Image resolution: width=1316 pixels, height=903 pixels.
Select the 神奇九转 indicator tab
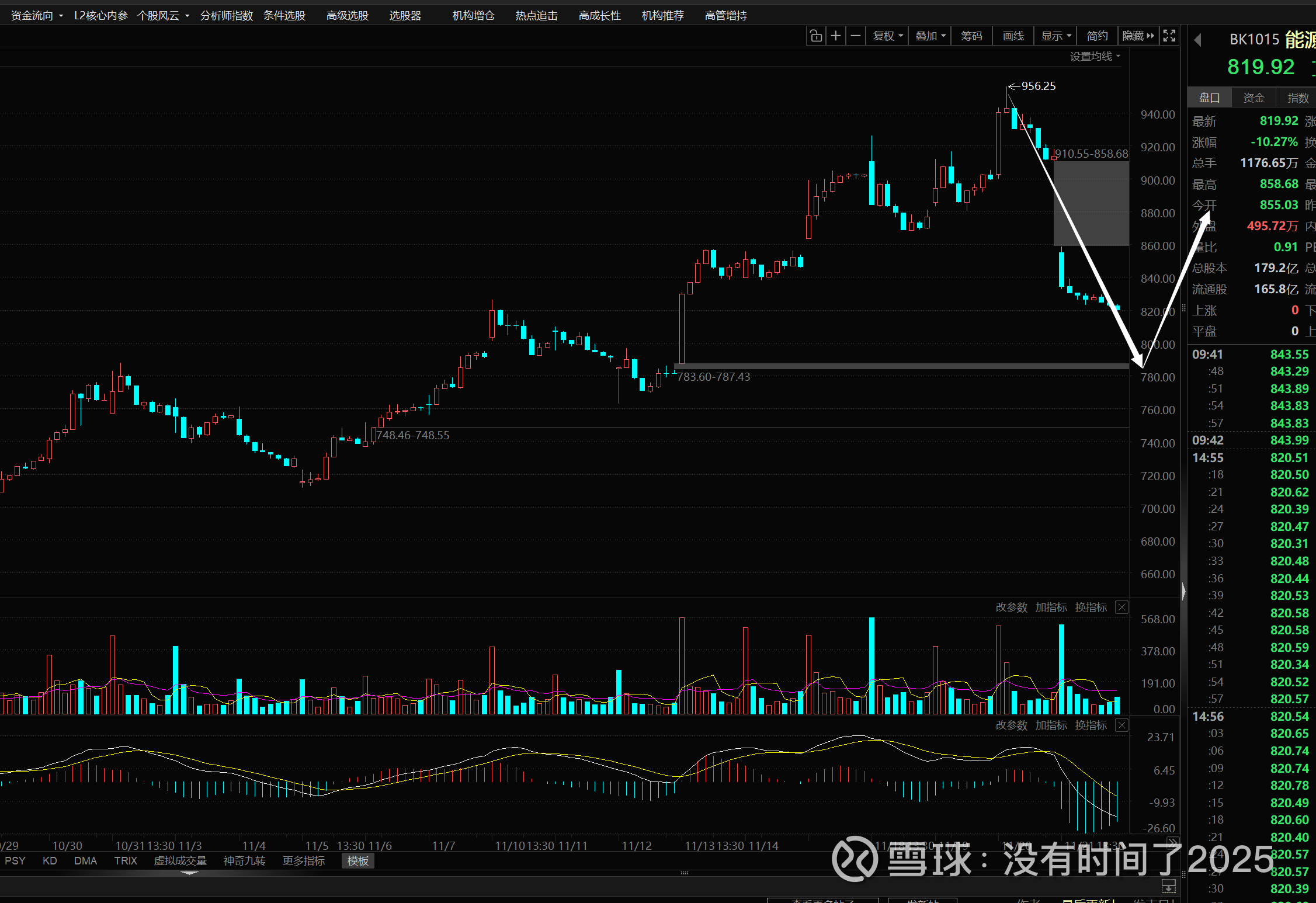pos(244,861)
